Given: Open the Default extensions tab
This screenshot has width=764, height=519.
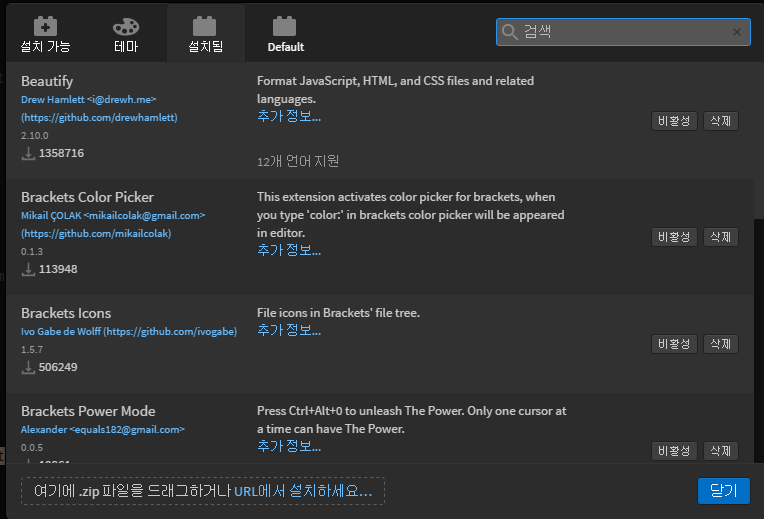Looking at the screenshot, I should (x=286, y=34).
